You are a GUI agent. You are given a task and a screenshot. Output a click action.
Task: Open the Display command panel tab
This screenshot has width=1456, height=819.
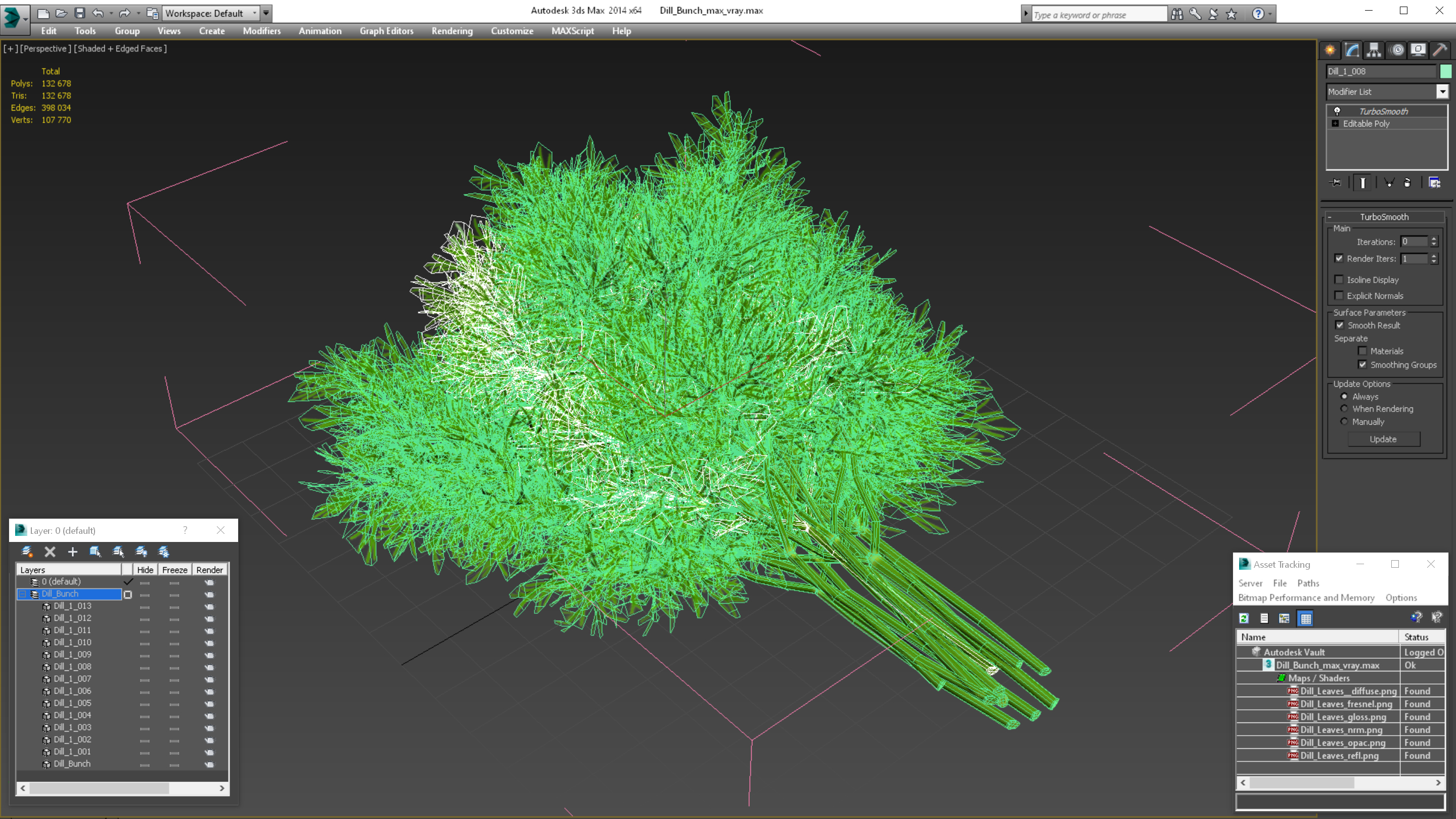tap(1418, 51)
